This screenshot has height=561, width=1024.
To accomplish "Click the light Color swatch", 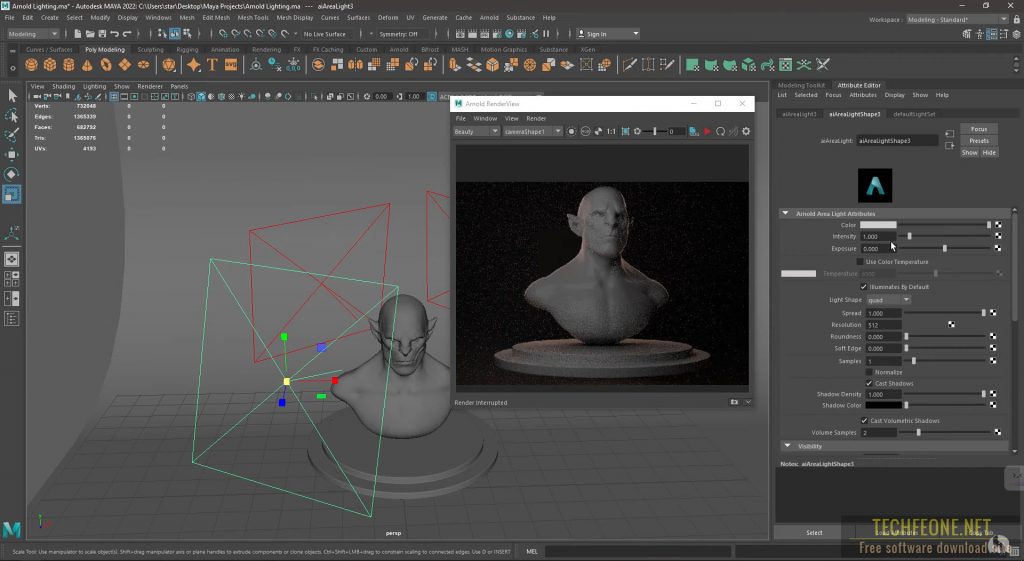I will (878, 225).
